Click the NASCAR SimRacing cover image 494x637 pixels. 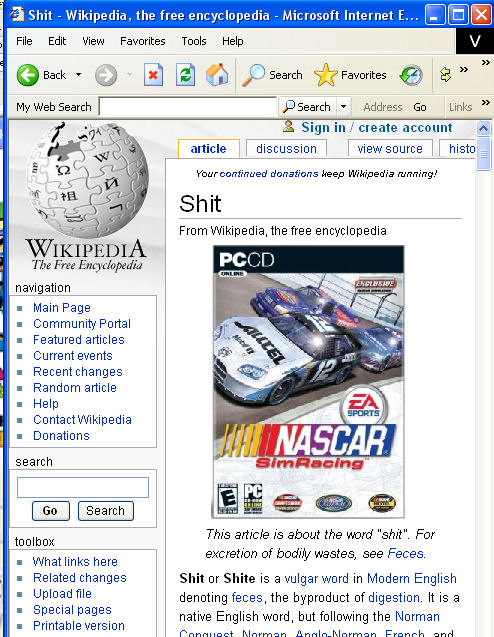[308, 381]
